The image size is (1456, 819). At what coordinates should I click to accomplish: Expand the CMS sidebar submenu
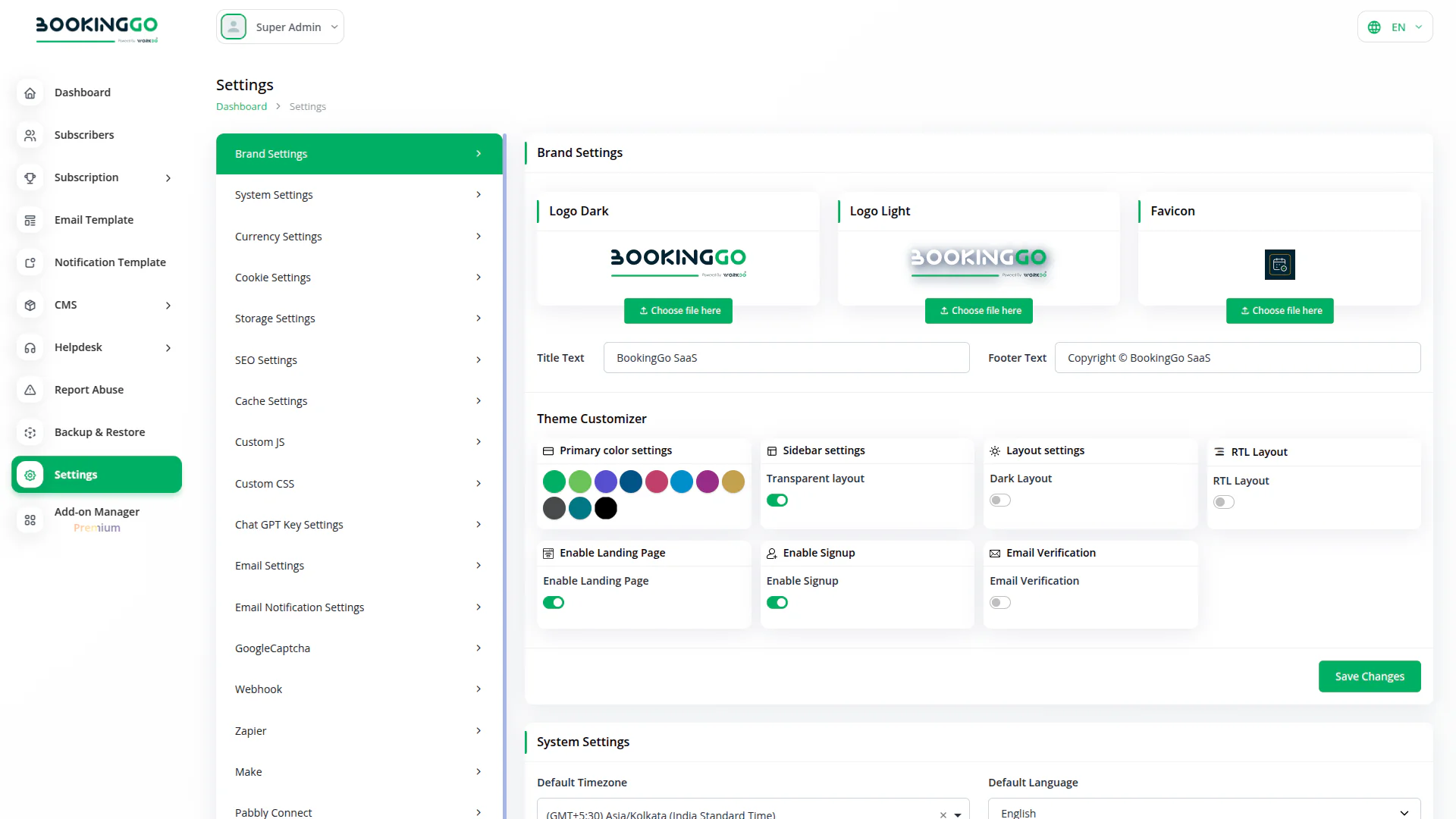[x=168, y=305]
